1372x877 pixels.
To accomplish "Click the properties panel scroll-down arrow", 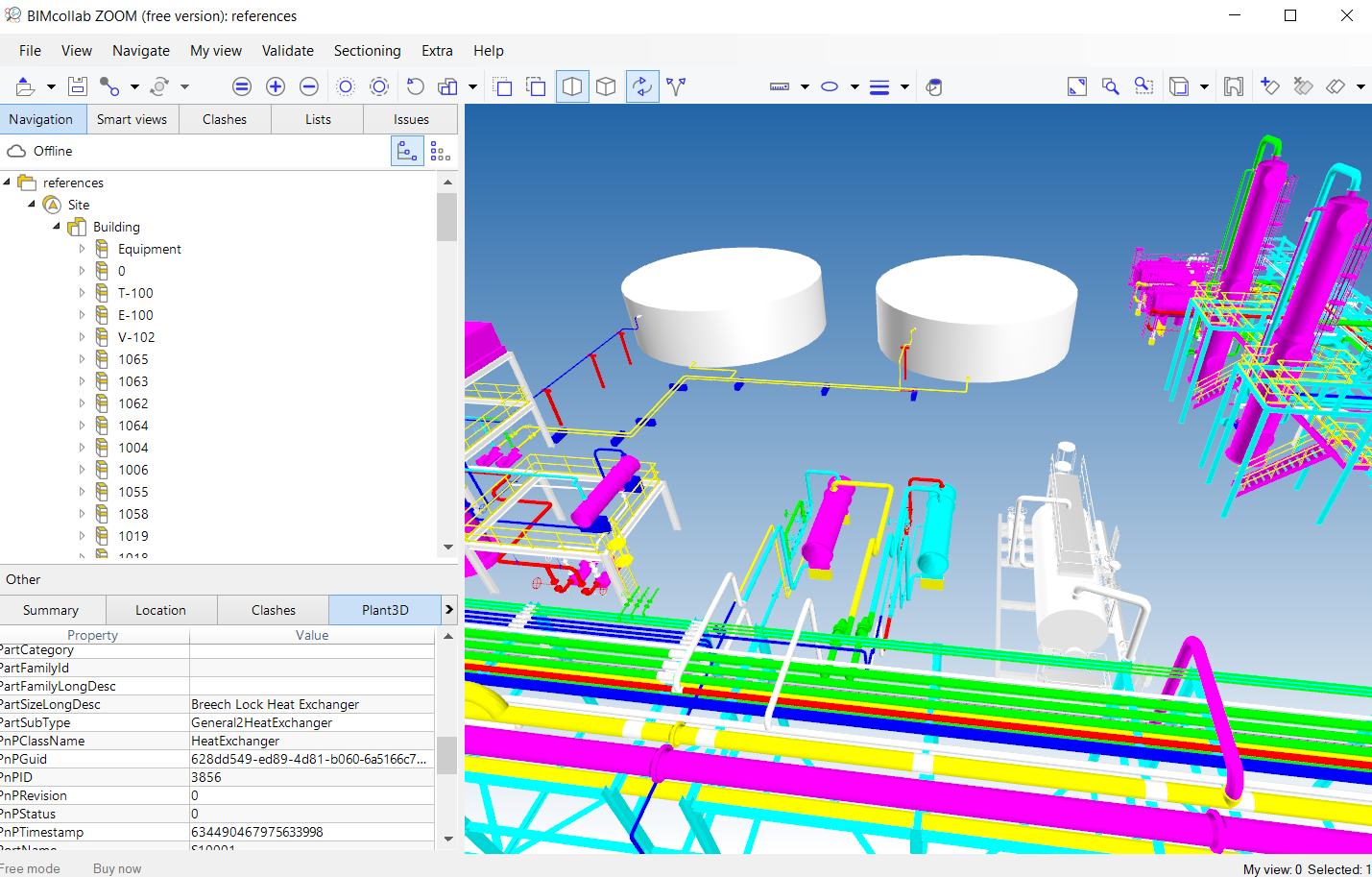I will [447, 839].
